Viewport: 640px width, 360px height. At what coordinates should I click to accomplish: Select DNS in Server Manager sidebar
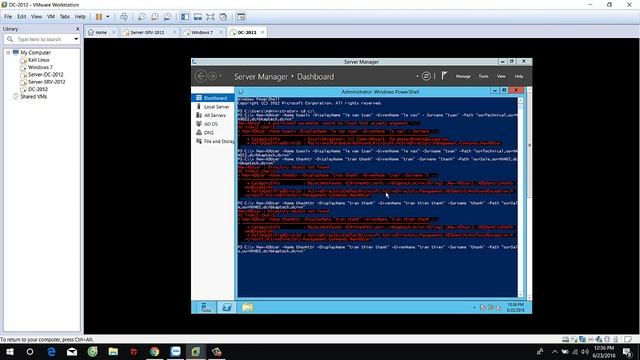tap(213, 133)
